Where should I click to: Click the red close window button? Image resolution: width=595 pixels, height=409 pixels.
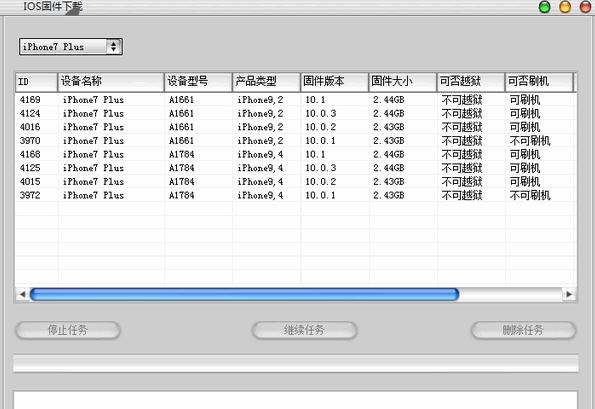tap(586, 7)
